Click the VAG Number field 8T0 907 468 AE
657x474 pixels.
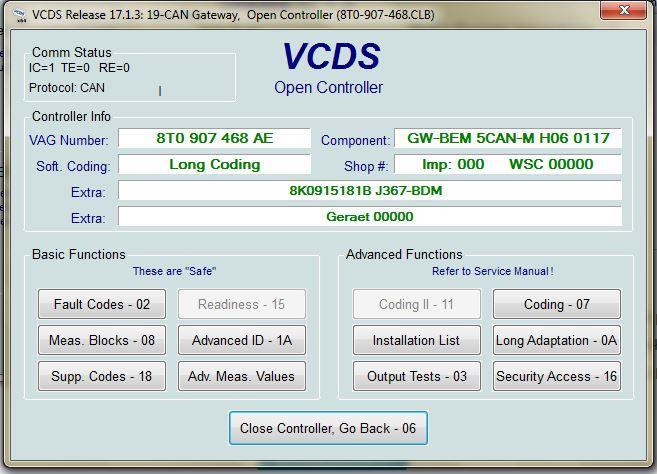click(215, 138)
